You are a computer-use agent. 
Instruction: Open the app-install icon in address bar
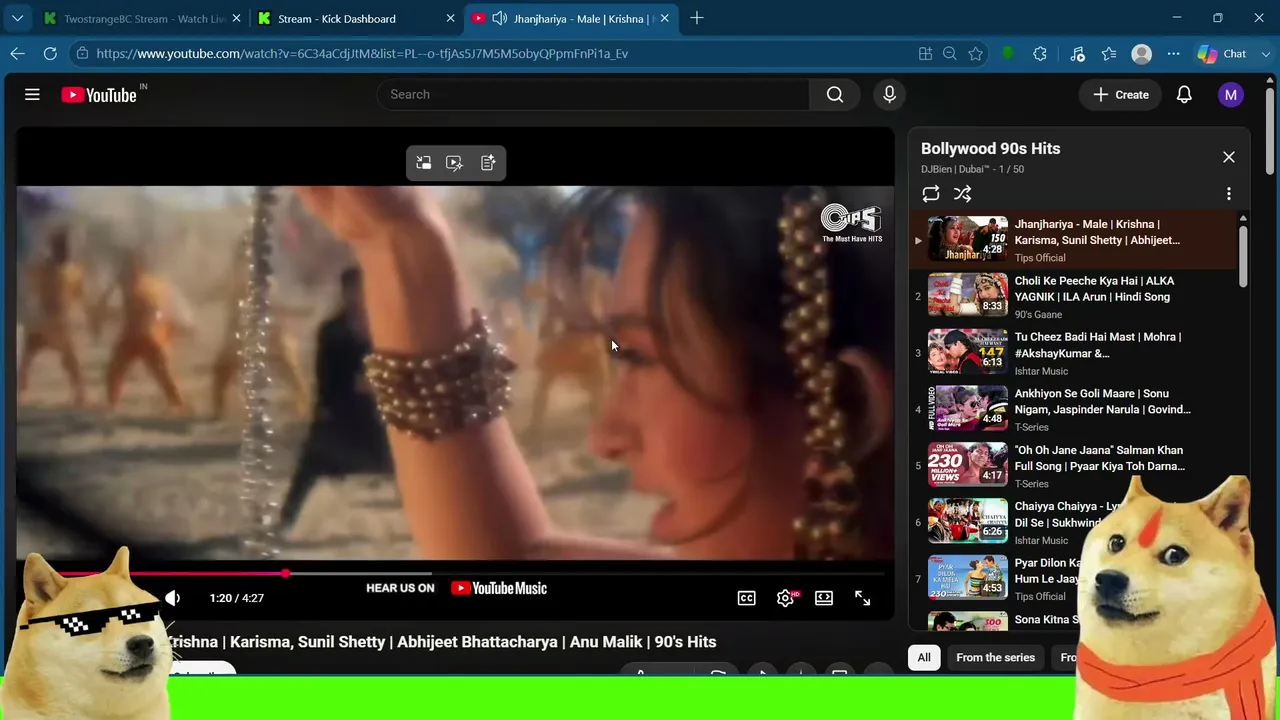click(925, 54)
